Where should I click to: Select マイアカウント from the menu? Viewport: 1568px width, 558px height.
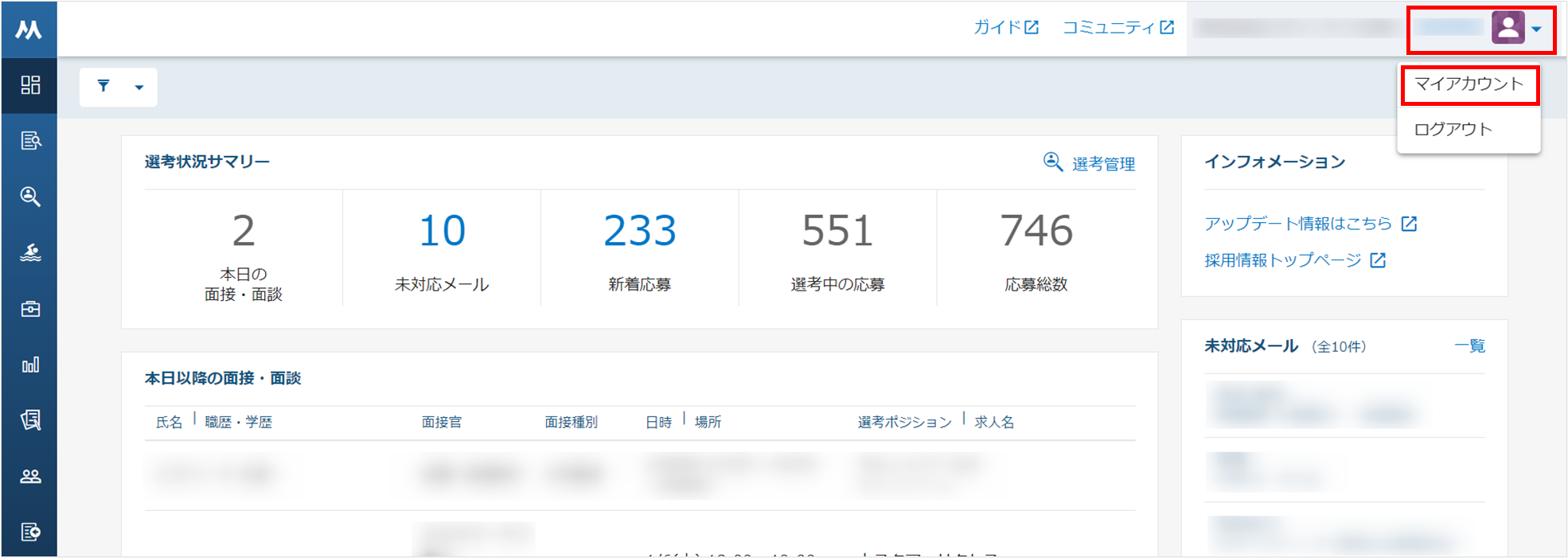click(1469, 84)
